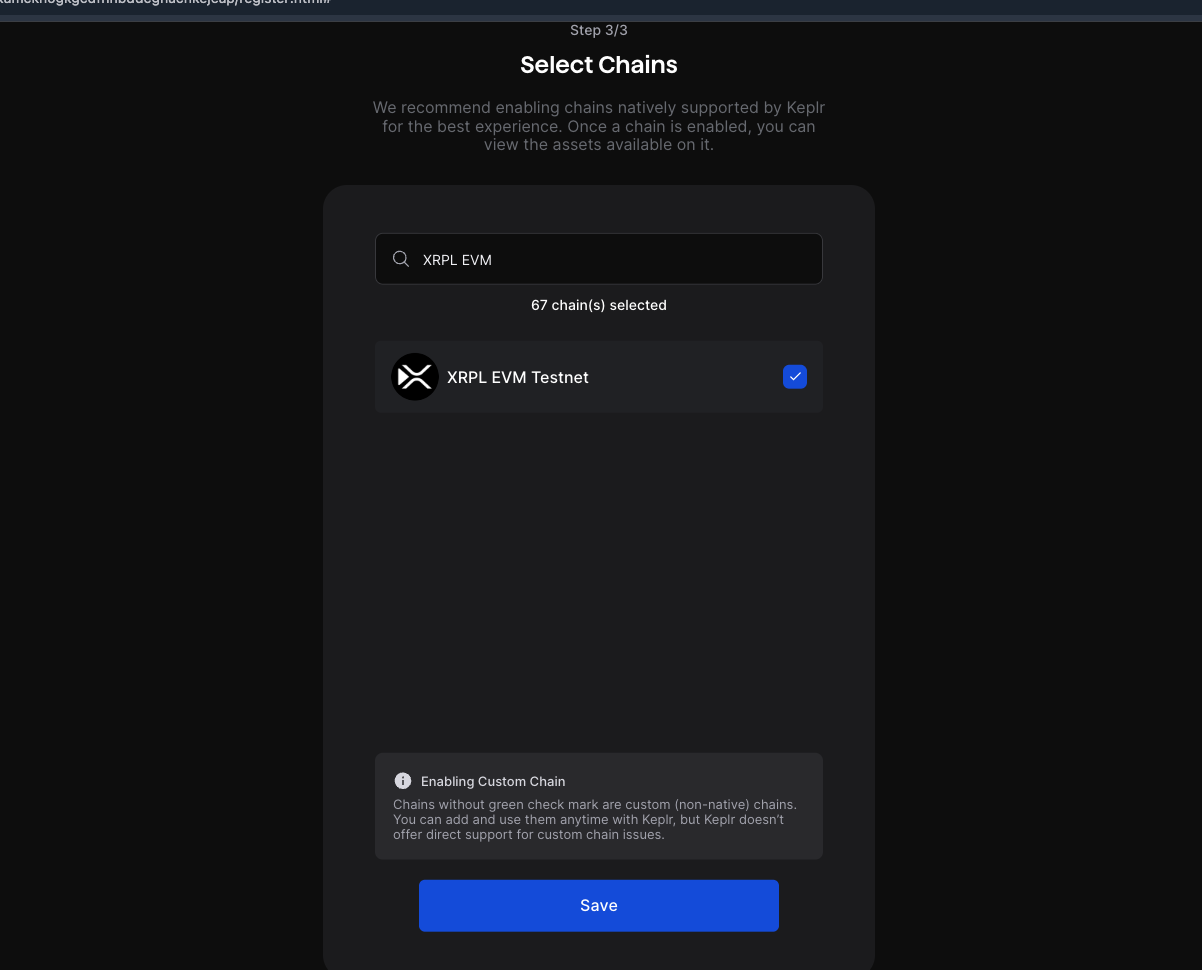Click the thin browser bar above the page
The height and width of the screenshot is (970, 1202).
pyautogui.click(x=601, y=19)
